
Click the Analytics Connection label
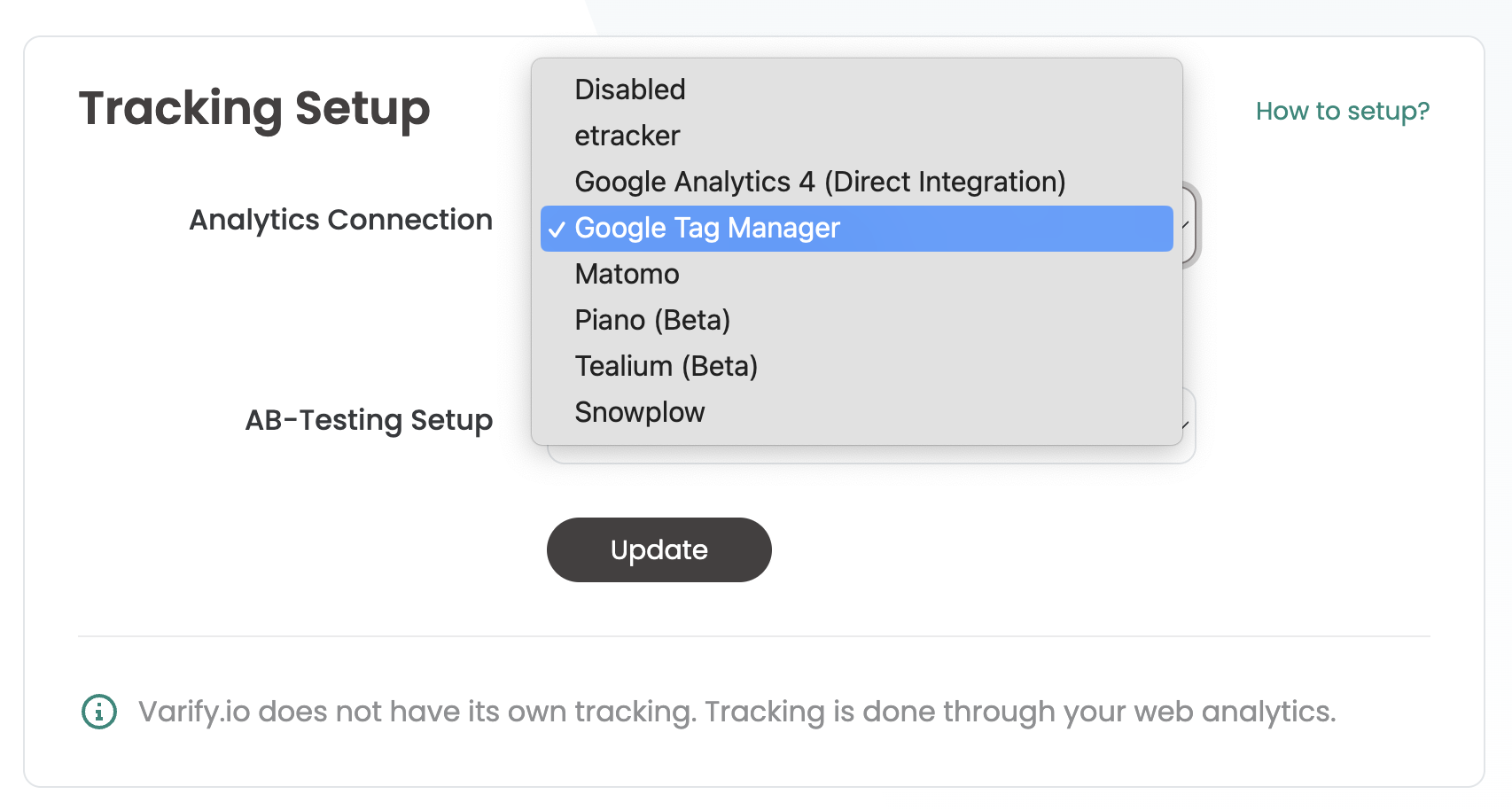(341, 220)
